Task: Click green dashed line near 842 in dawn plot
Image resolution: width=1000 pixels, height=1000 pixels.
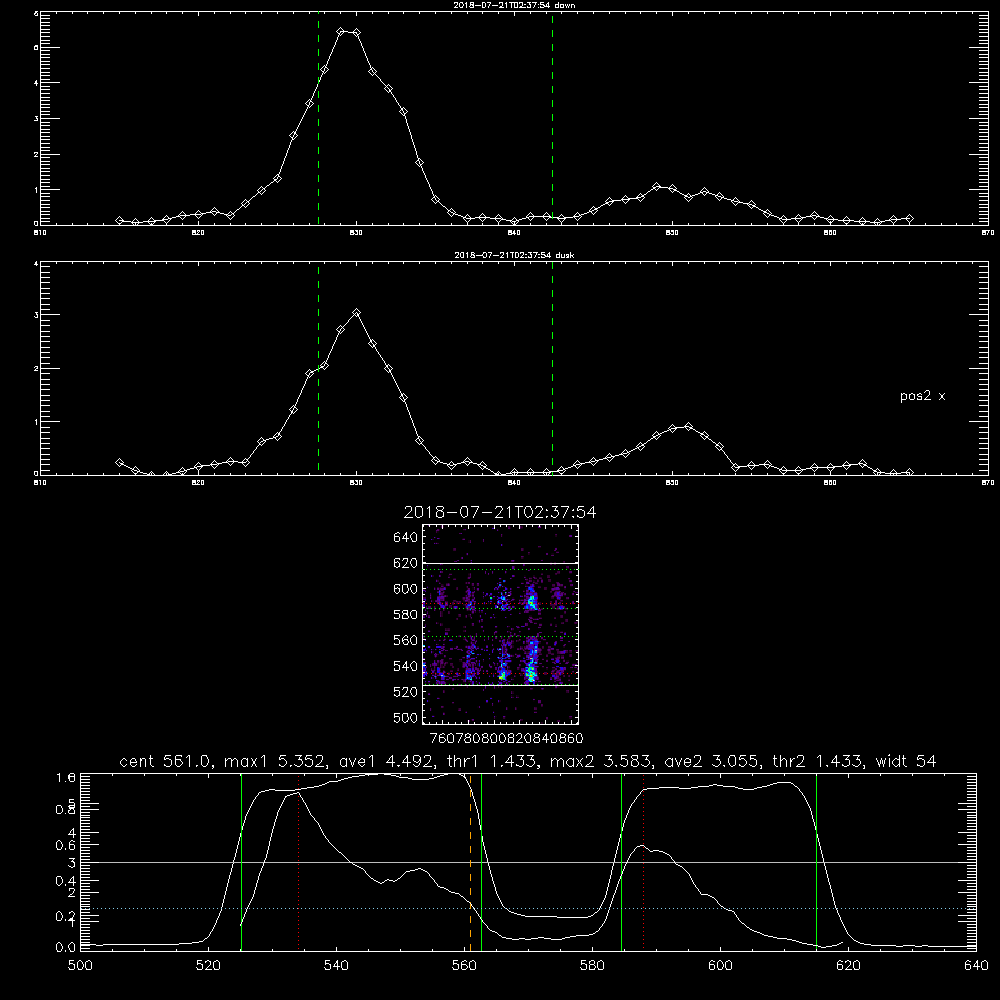Action: point(552,119)
